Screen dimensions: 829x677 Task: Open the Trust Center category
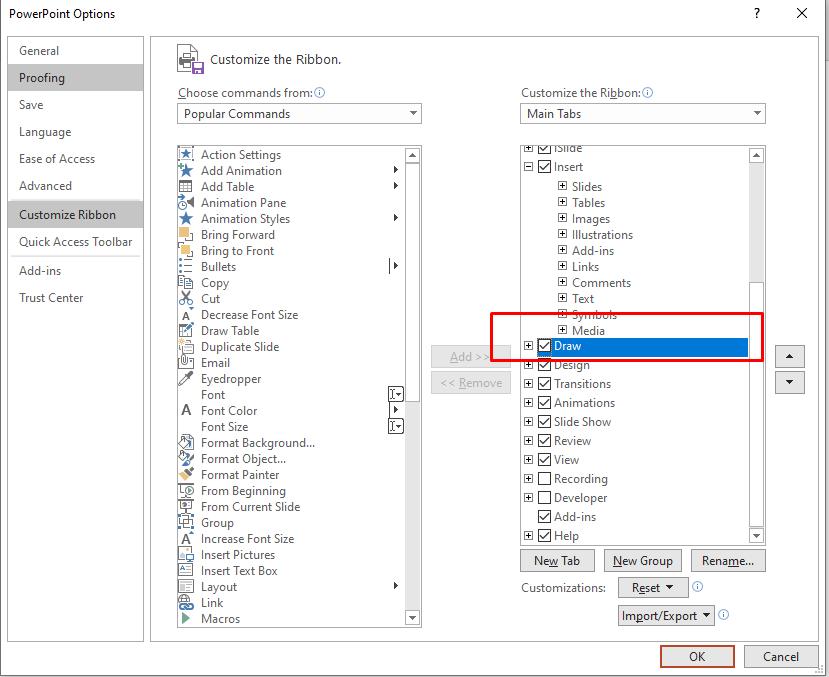(76, 298)
